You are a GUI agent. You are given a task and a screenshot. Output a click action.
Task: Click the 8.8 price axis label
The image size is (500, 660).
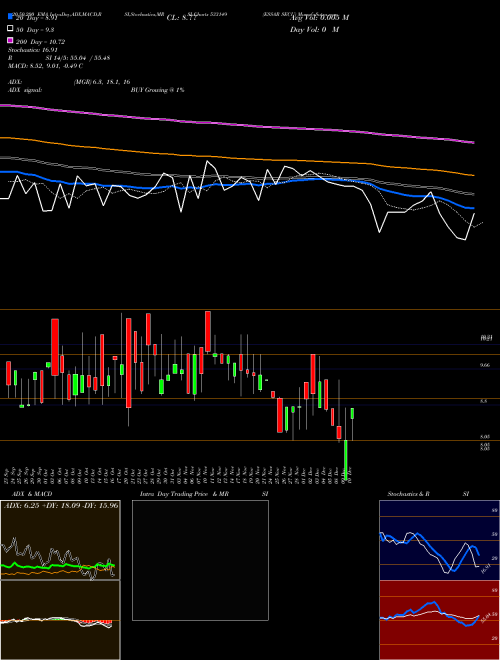(484, 402)
